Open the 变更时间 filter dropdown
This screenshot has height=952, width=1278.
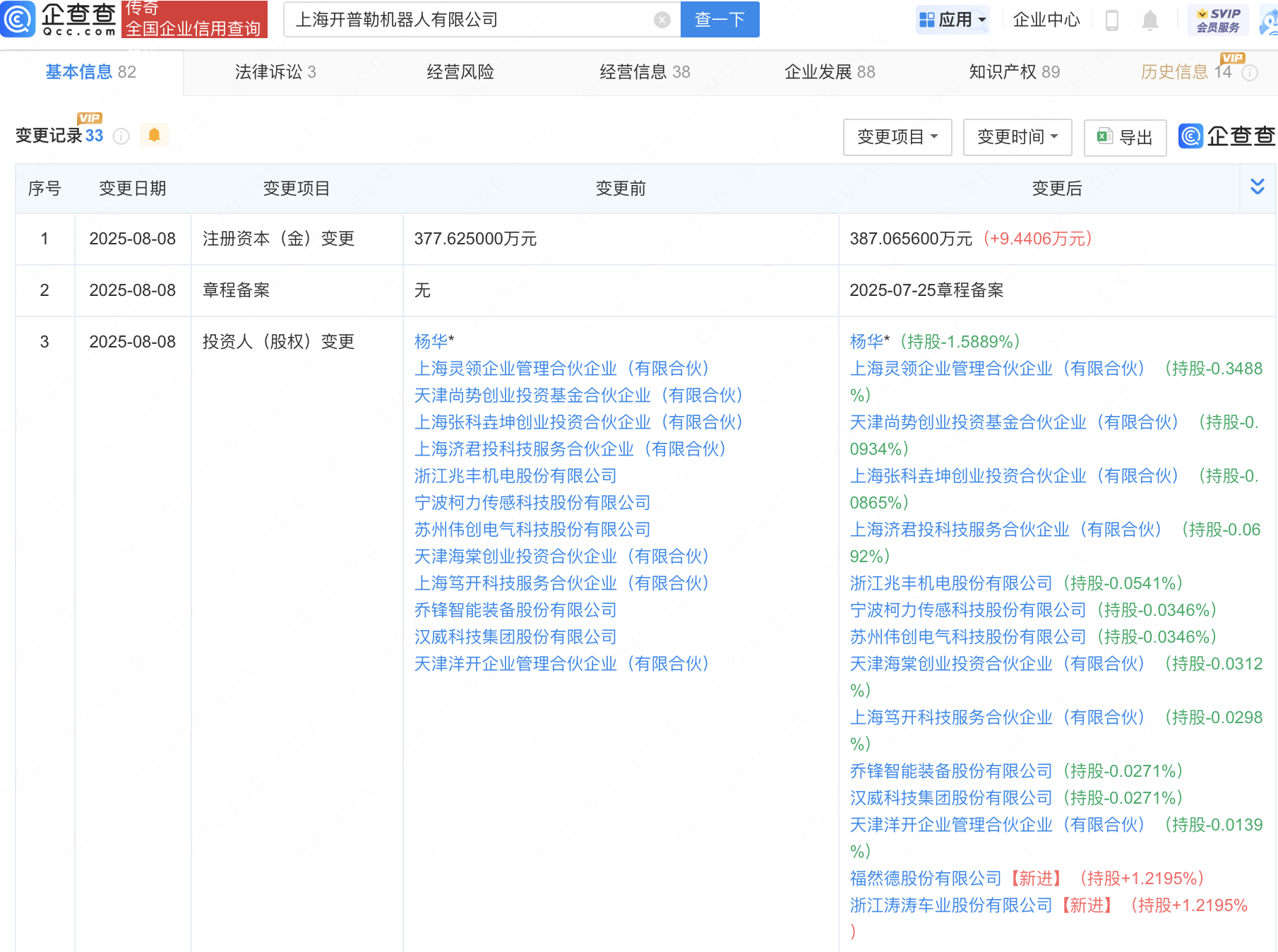pyautogui.click(x=1017, y=137)
